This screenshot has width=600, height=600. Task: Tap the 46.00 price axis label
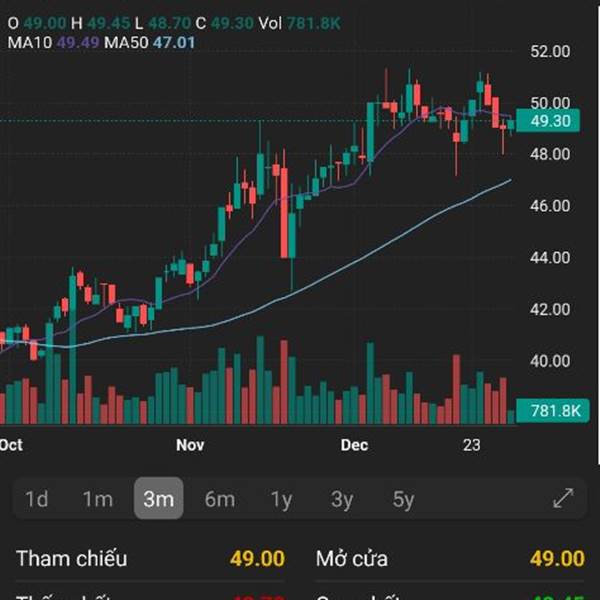click(550, 206)
